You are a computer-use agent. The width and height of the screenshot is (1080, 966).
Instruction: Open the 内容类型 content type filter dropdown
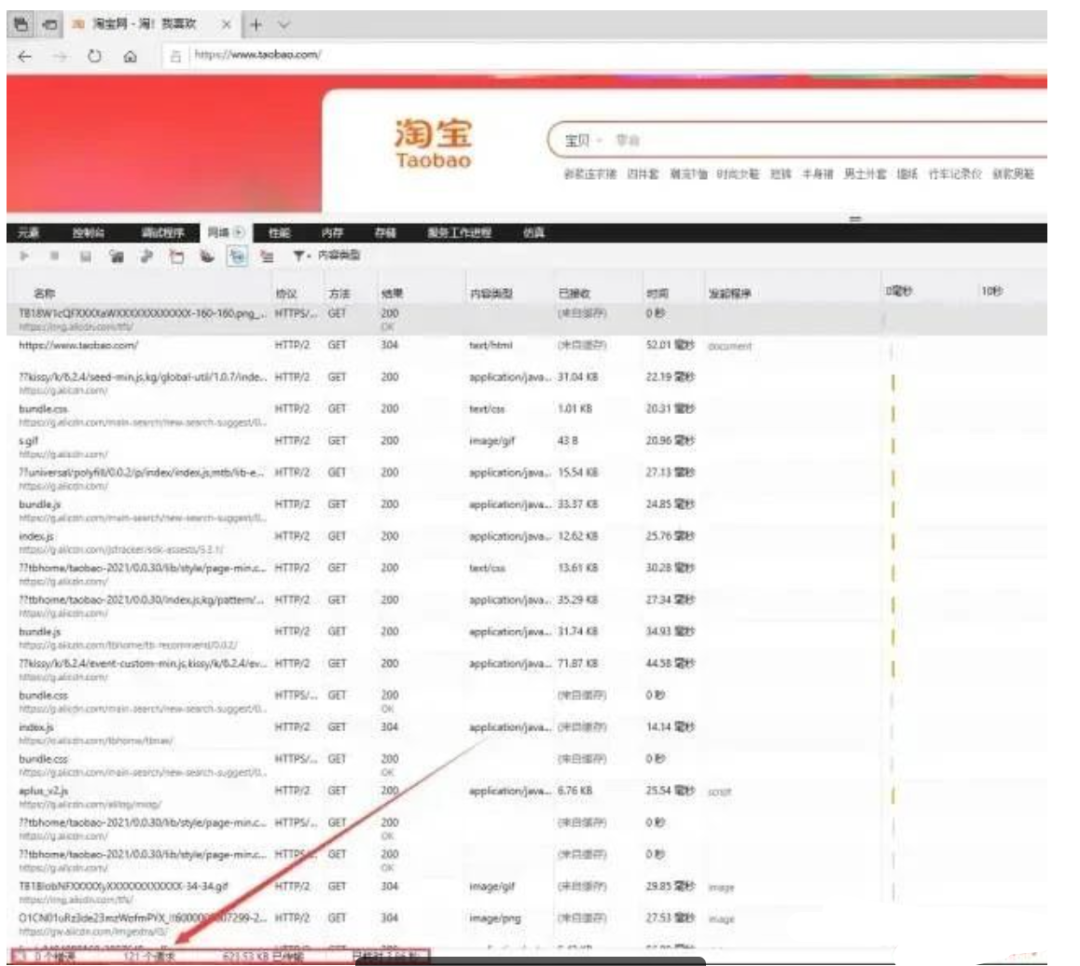(x=326, y=256)
